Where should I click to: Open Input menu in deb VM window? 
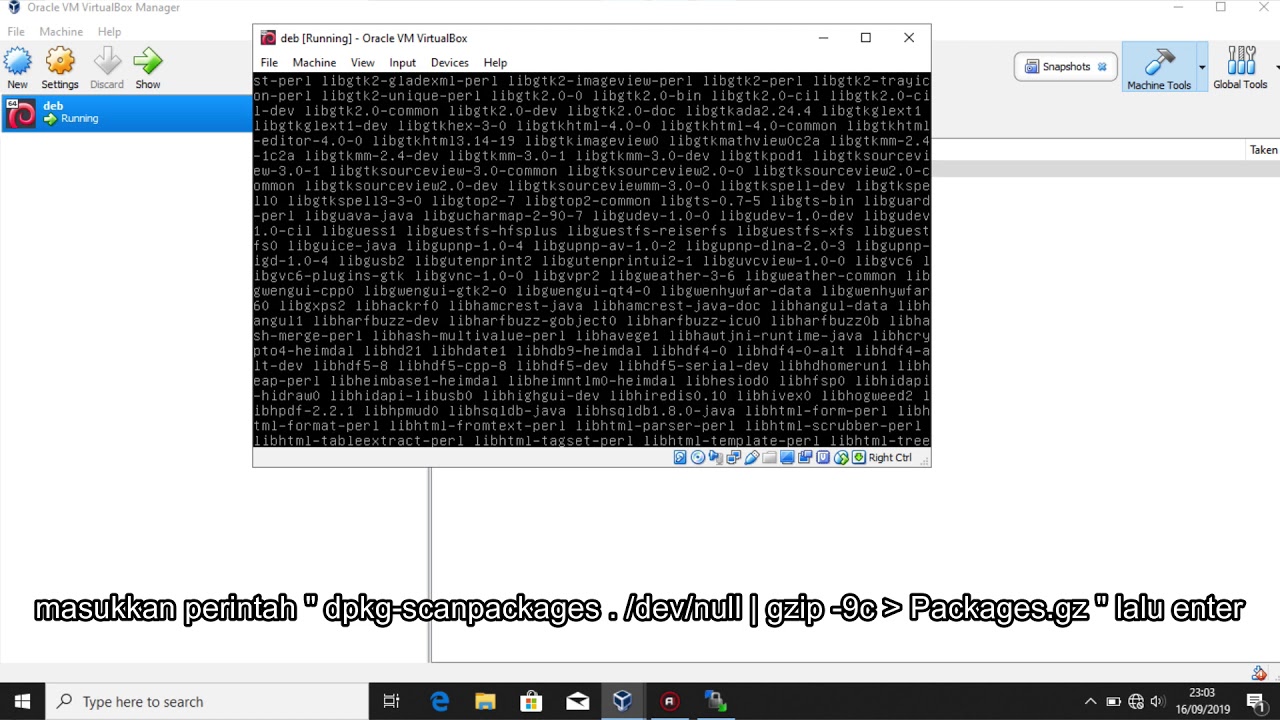pos(403,62)
